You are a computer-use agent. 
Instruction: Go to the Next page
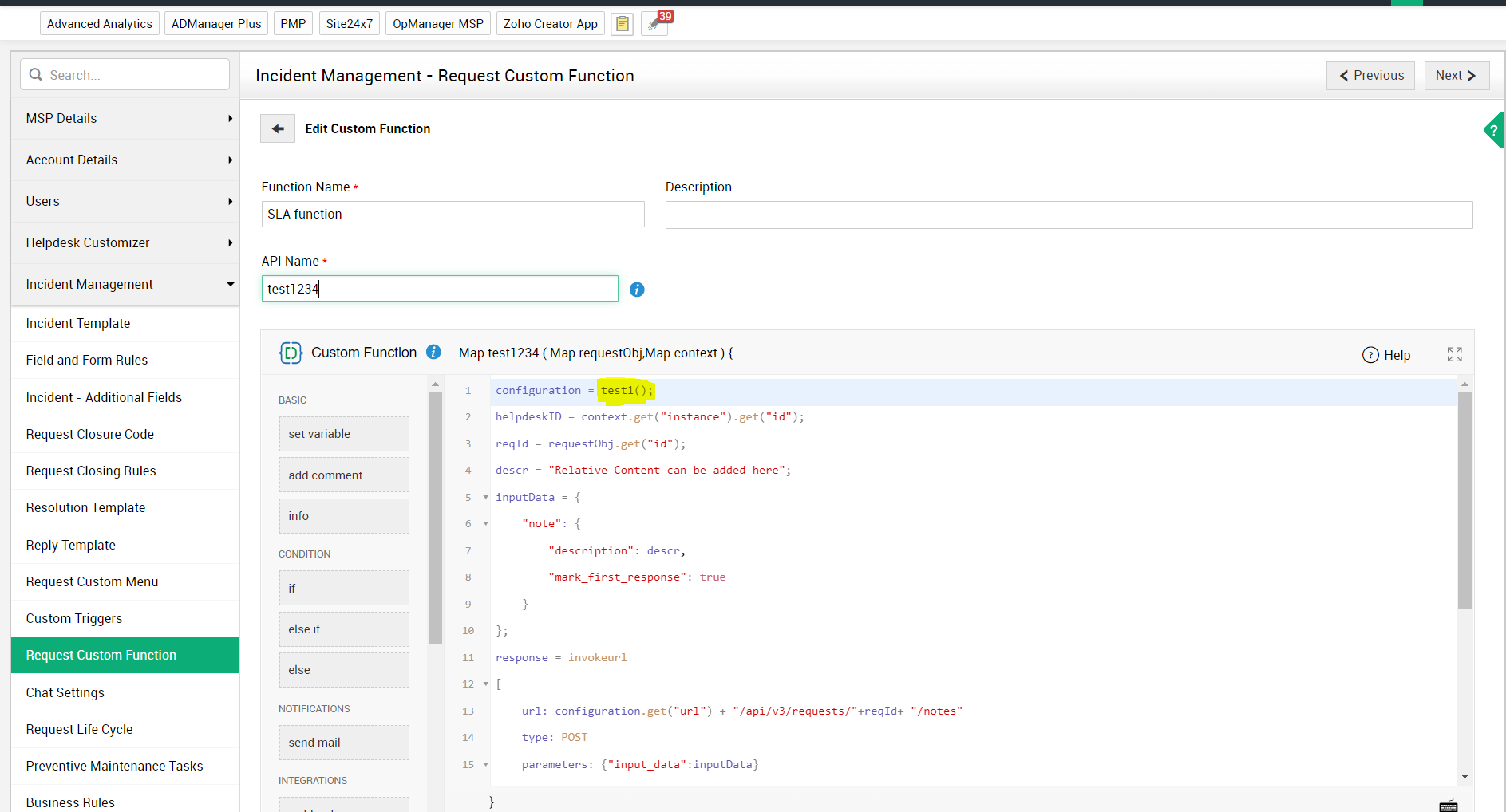(x=1456, y=75)
